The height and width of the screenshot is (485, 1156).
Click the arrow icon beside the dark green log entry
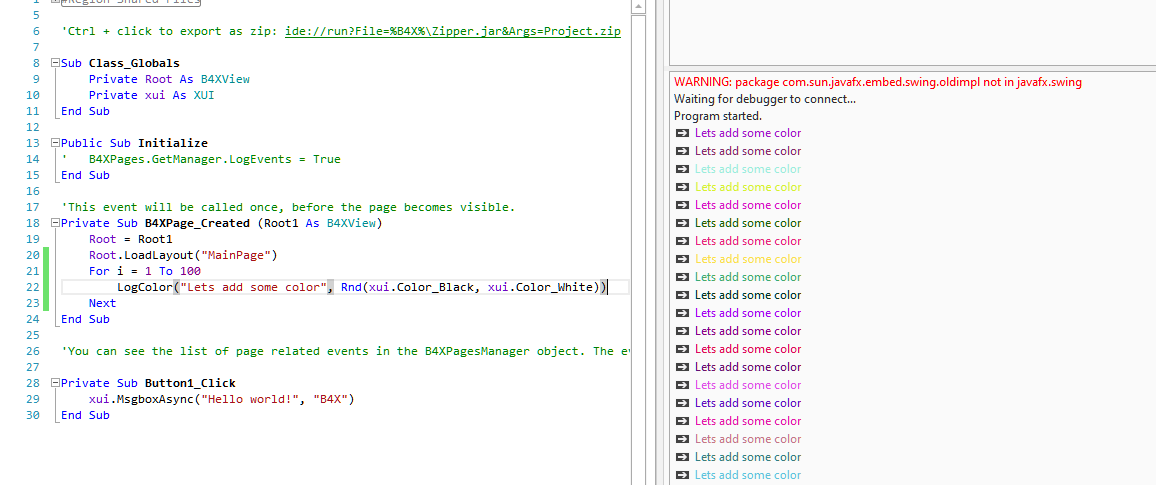pyautogui.click(x=682, y=223)
